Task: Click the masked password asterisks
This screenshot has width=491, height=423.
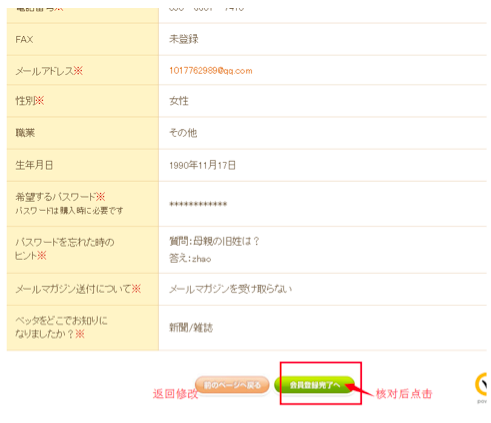Action: click(198, 204)
